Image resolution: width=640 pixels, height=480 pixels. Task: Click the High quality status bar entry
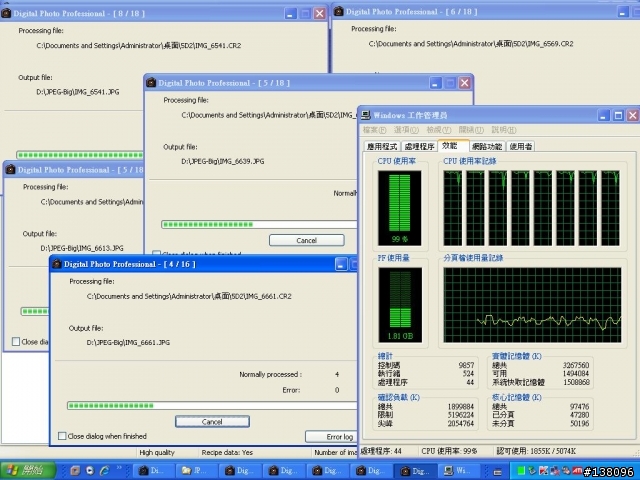coord(157,452)
